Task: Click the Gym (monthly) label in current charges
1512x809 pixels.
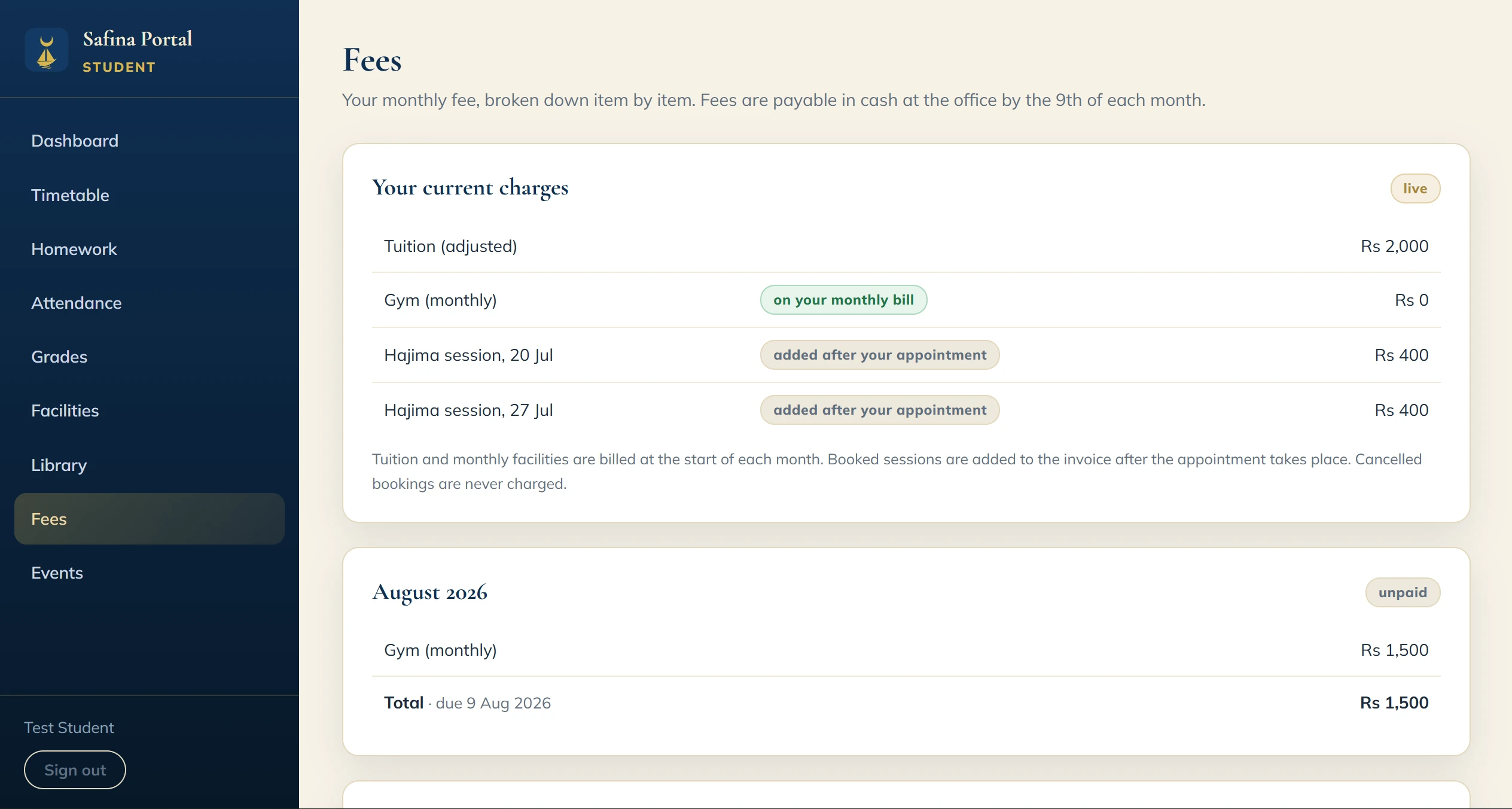Action: click(440, 300)
